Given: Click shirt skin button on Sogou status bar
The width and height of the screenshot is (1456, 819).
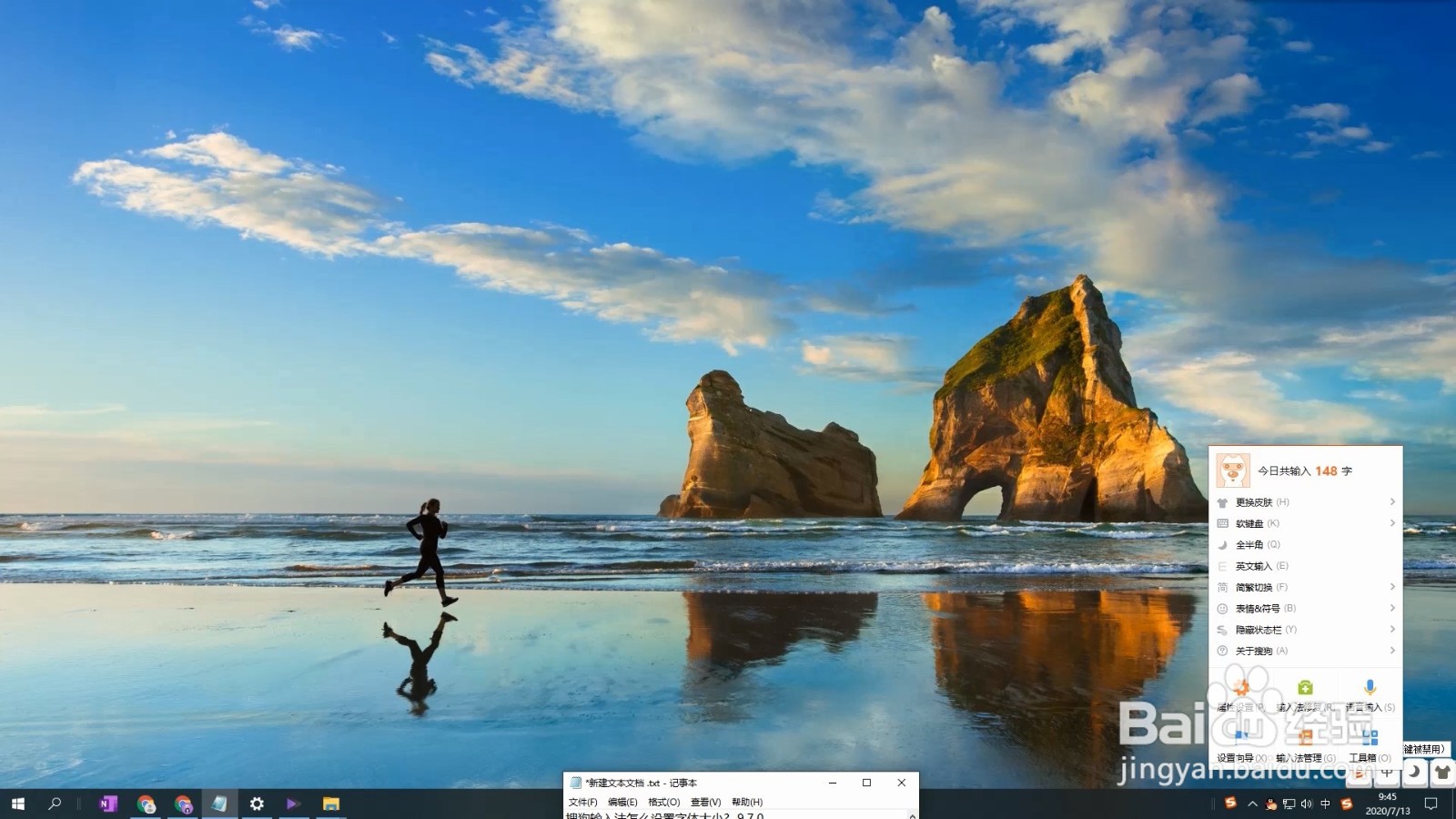Looking at the screenshot, I should (x=1442, y=772).
